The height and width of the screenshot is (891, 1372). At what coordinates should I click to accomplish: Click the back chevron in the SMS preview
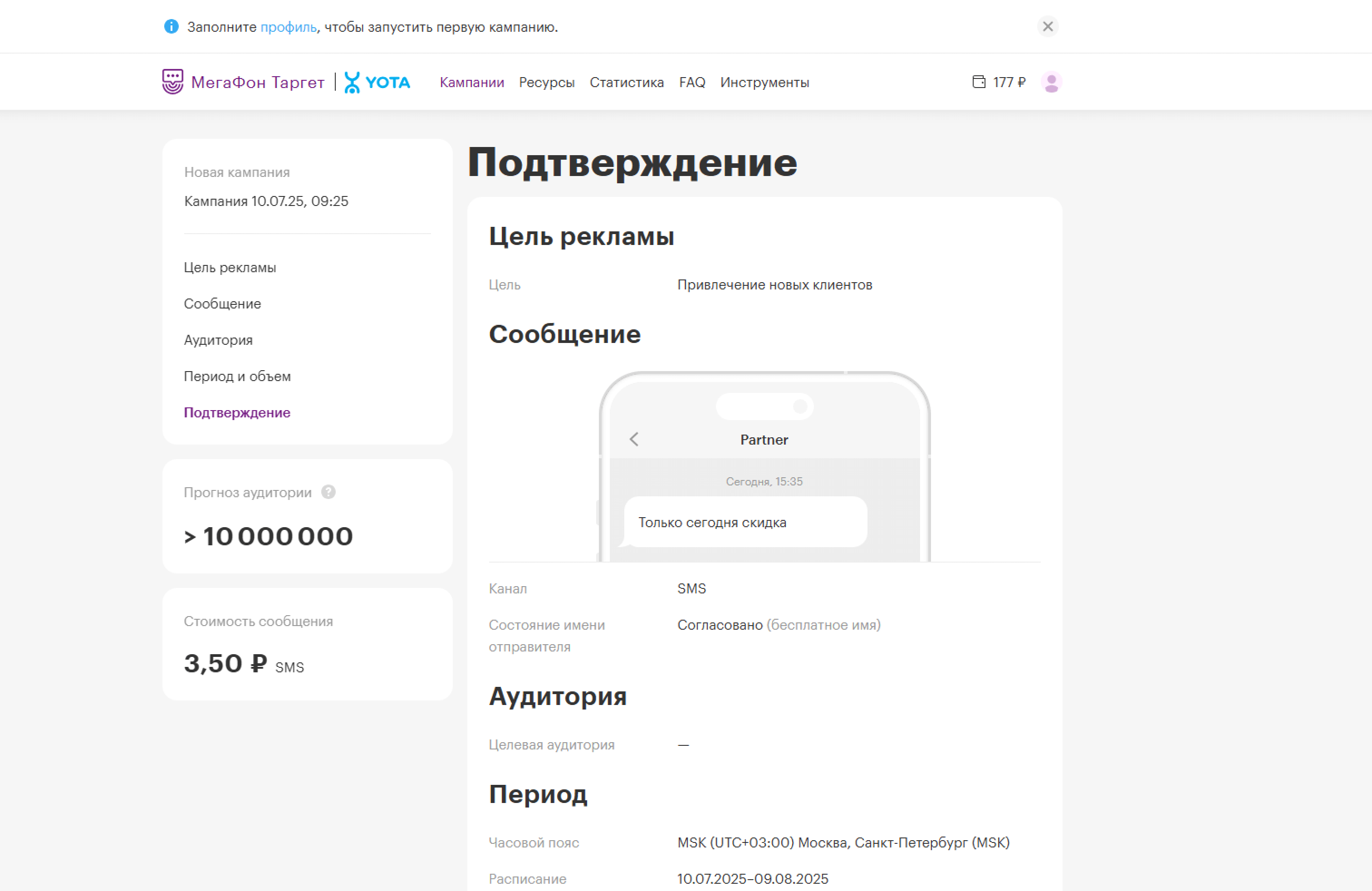tap(633, 439)
